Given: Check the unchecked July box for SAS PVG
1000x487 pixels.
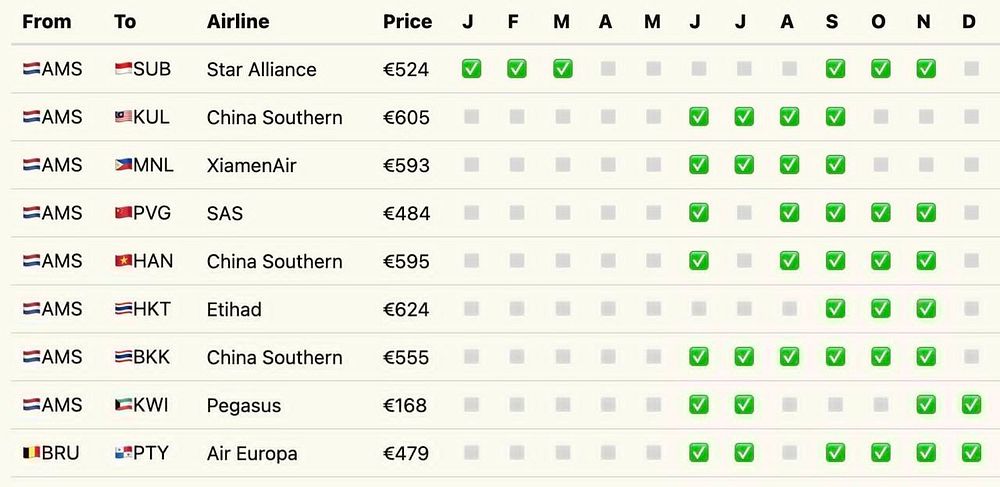Looking at the screenshot, I should (x=743, y=213).
